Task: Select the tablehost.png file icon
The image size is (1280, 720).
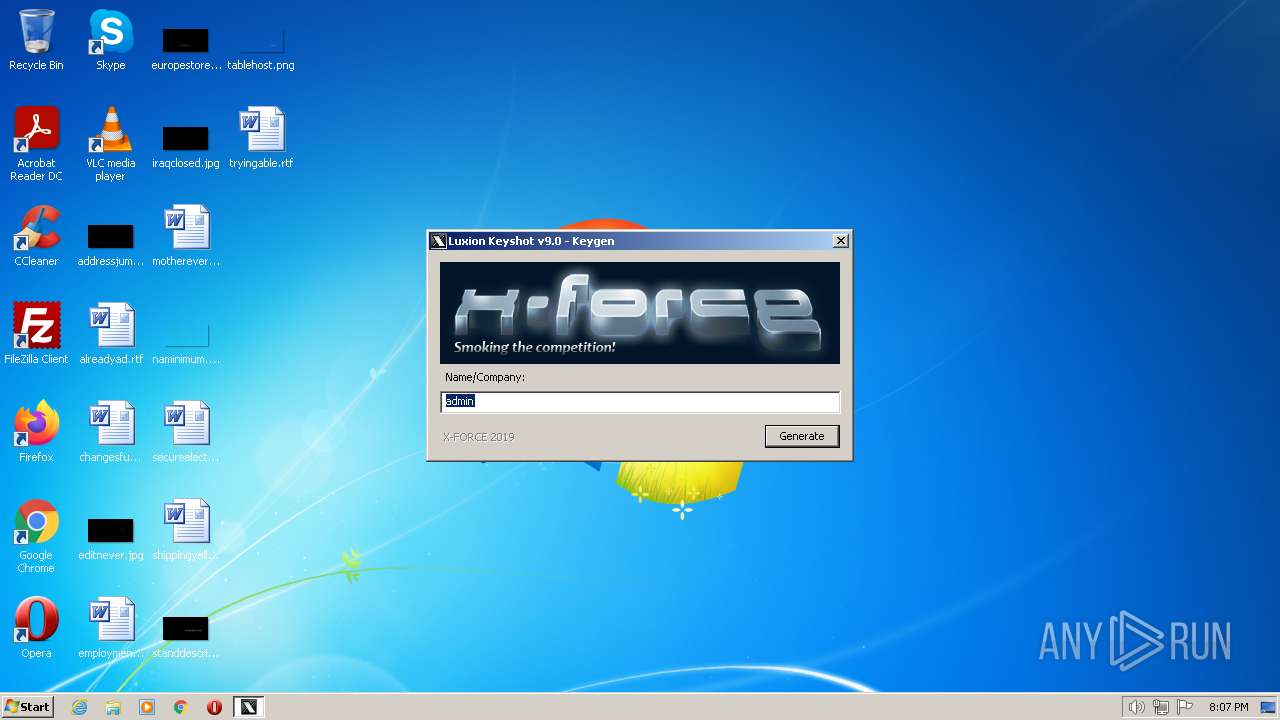Action: [261, 47]
